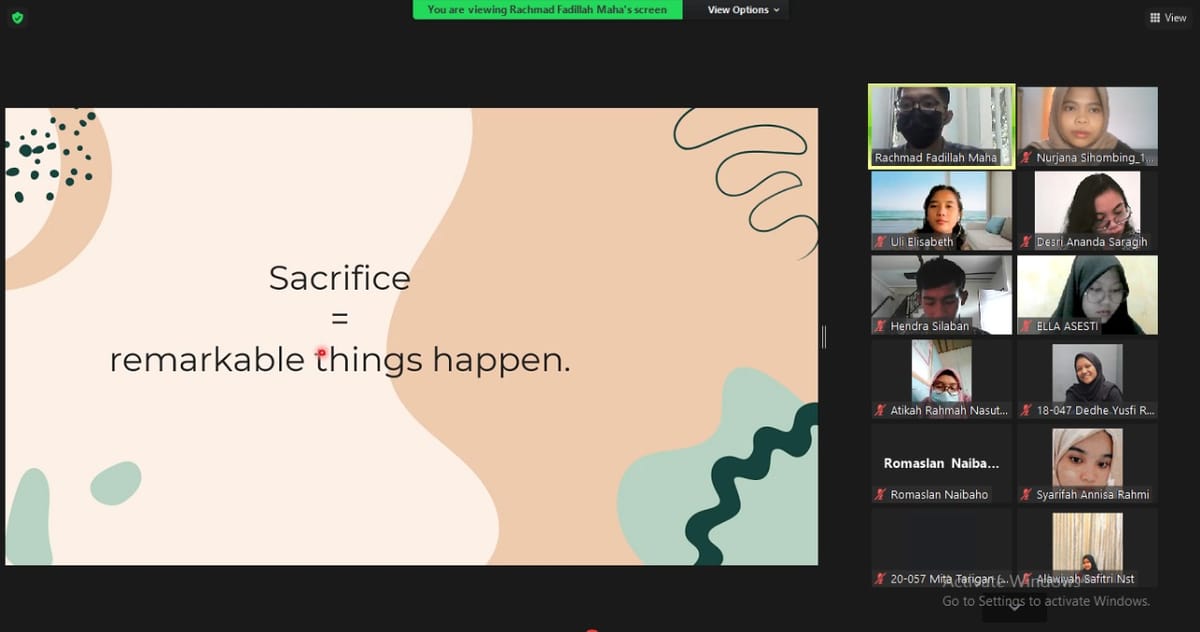This screenshot has width=1200, height=632.
Task: Click ELLA ASESTI's muted microphone icon
Action: pyautogui.click(x=1026, y=326)
